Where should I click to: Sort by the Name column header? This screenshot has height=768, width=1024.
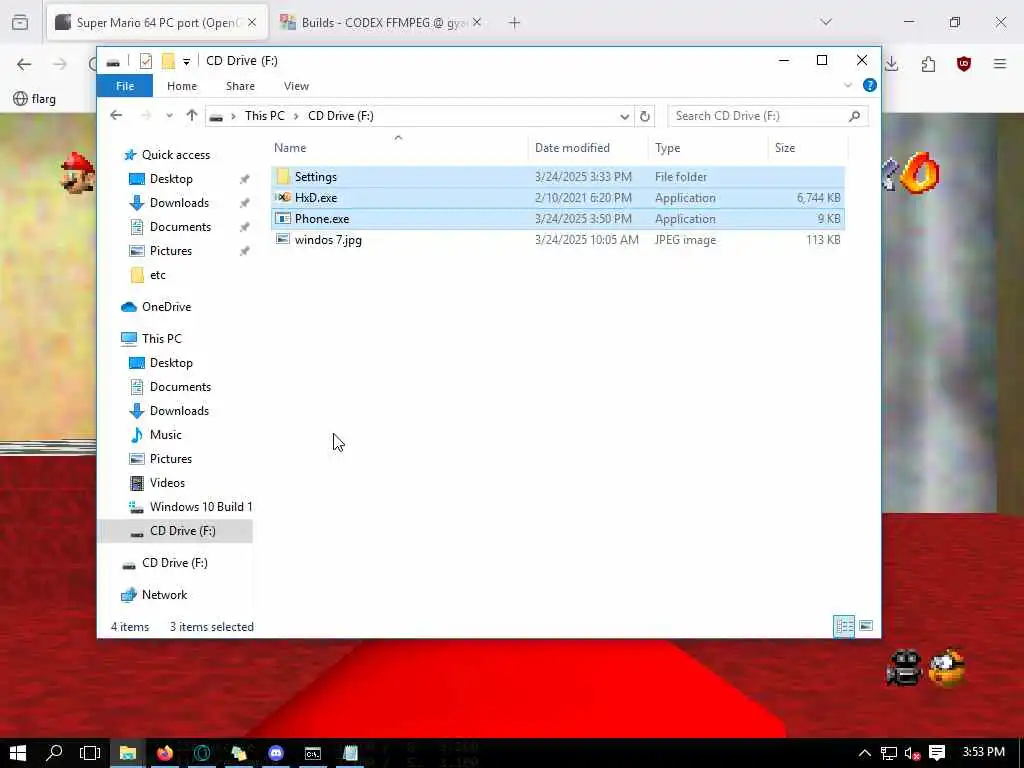(290, 148)
